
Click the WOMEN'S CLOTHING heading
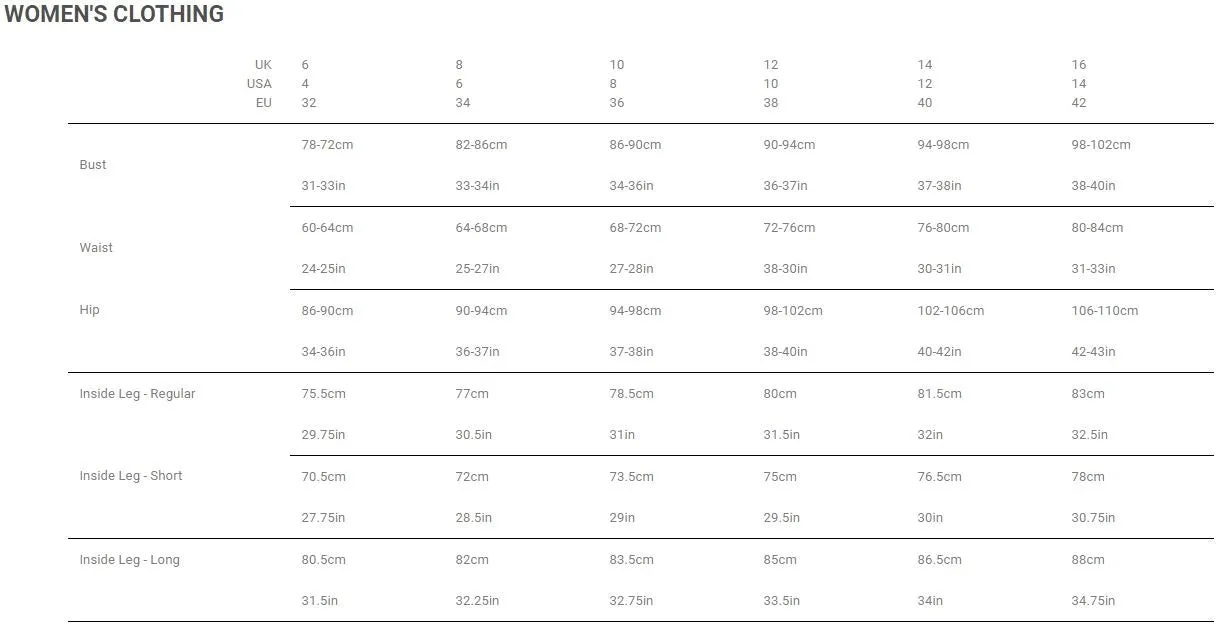pos(114,14)
